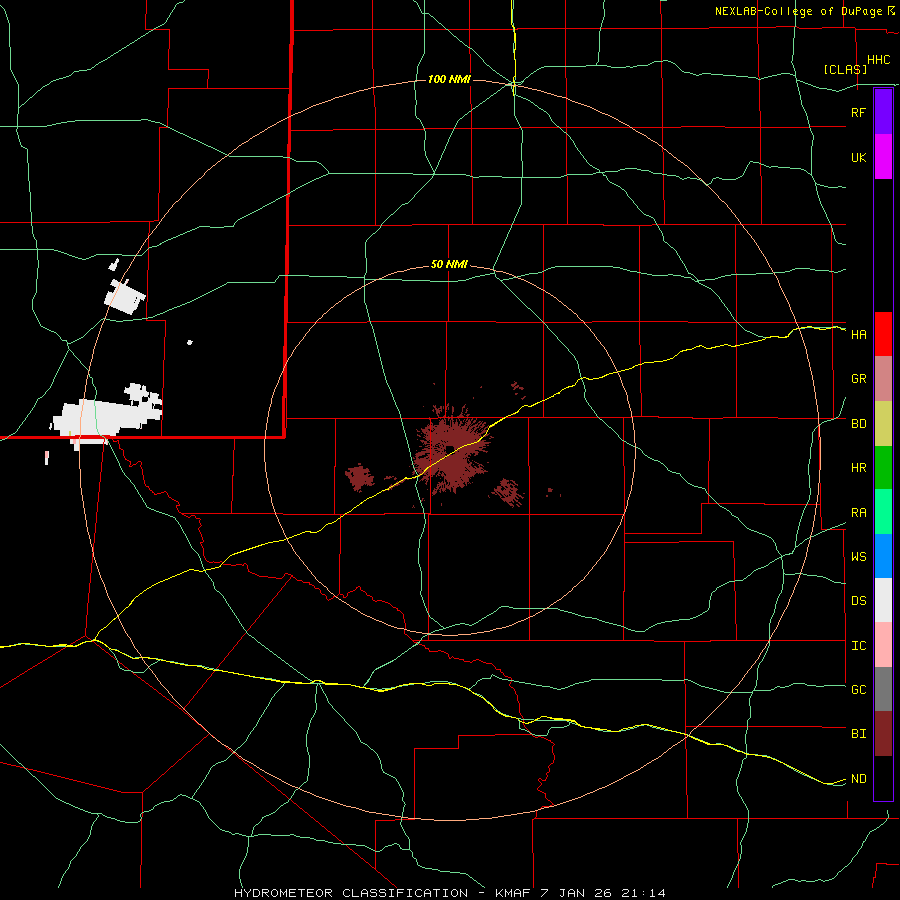This screenshot has width=900, height=900.
Task: Click the Hydrometeor Classification KMAF title caption
Action: coord(449,893)
